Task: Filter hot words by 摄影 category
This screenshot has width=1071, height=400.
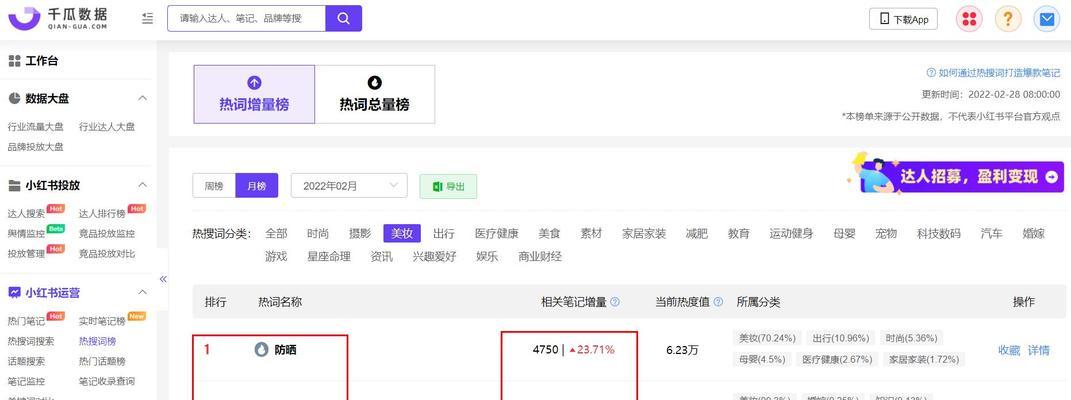Action: point(360,233)
